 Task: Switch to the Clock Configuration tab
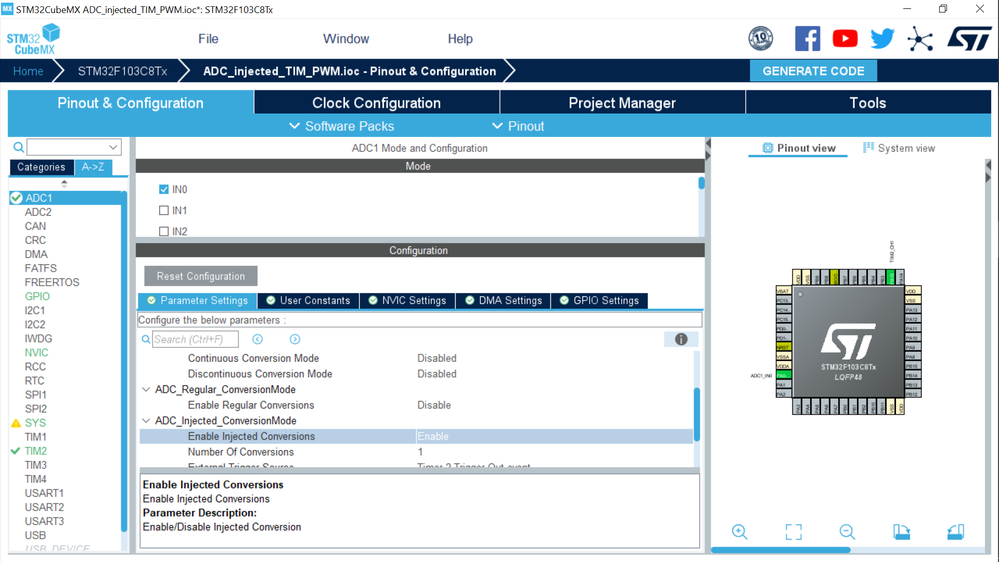pyautogui.click(x=377, y=103)
